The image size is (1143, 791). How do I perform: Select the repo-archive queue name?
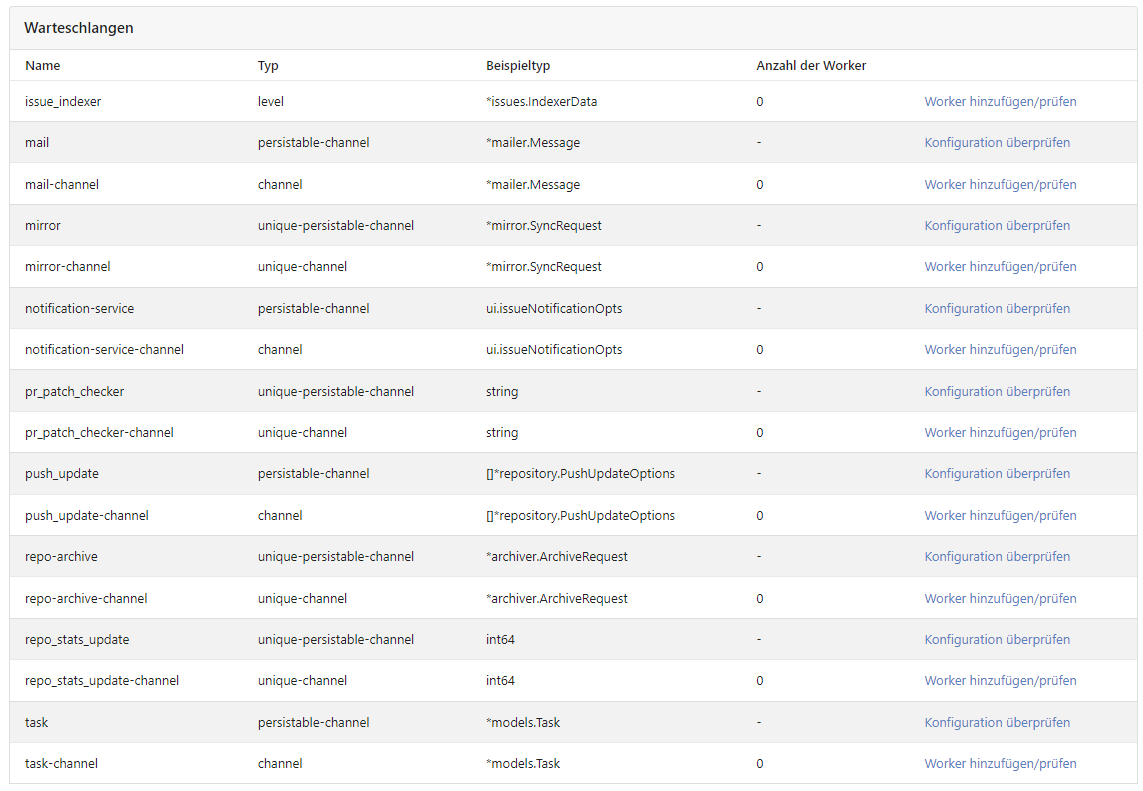(61, 556)
